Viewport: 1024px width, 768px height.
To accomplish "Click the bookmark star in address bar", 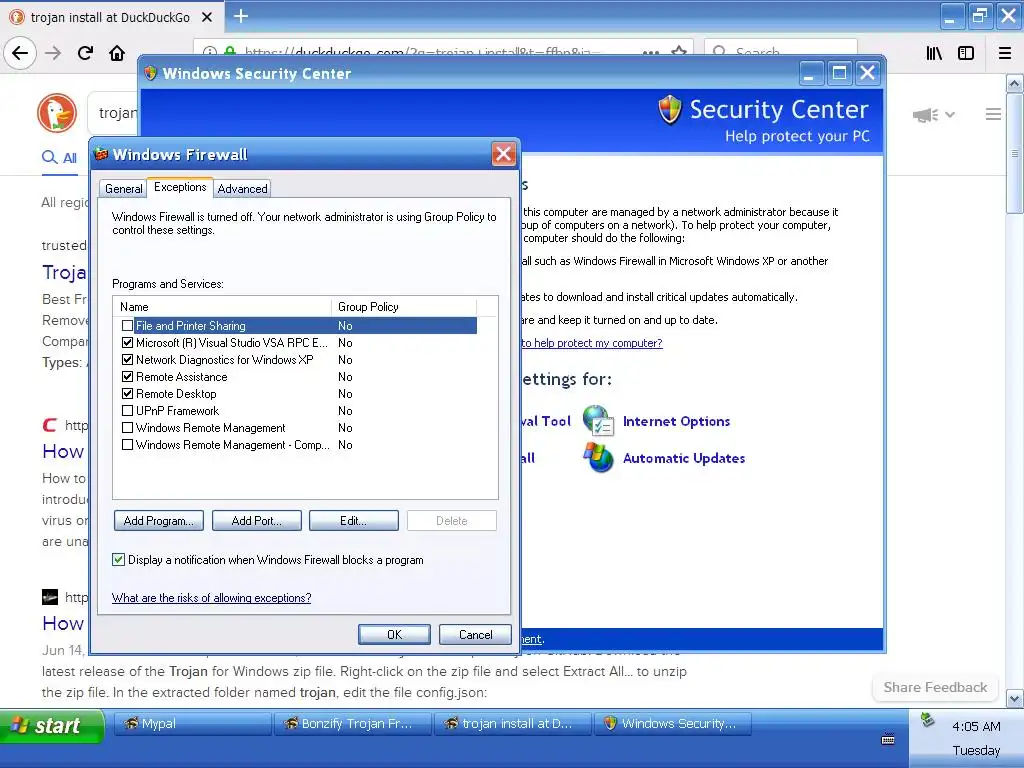I will (679, 52).
